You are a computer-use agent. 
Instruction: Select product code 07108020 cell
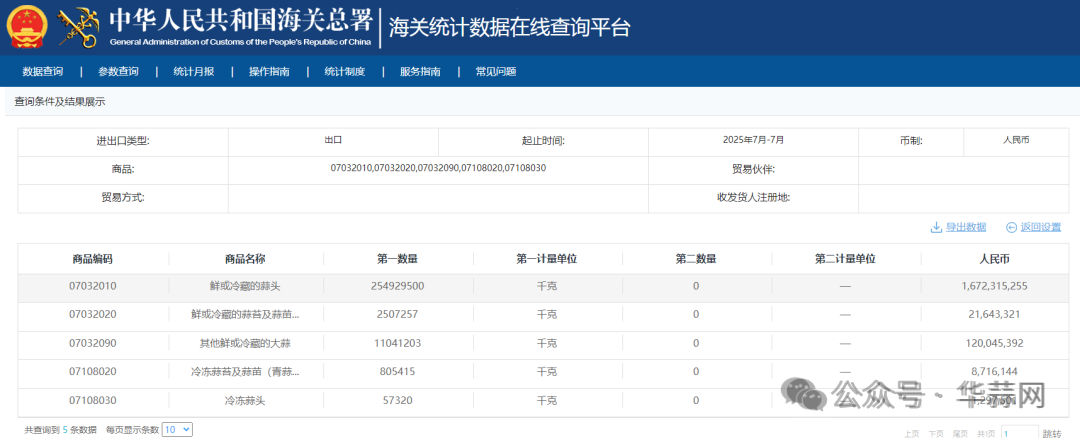click(x=92, y=371)
